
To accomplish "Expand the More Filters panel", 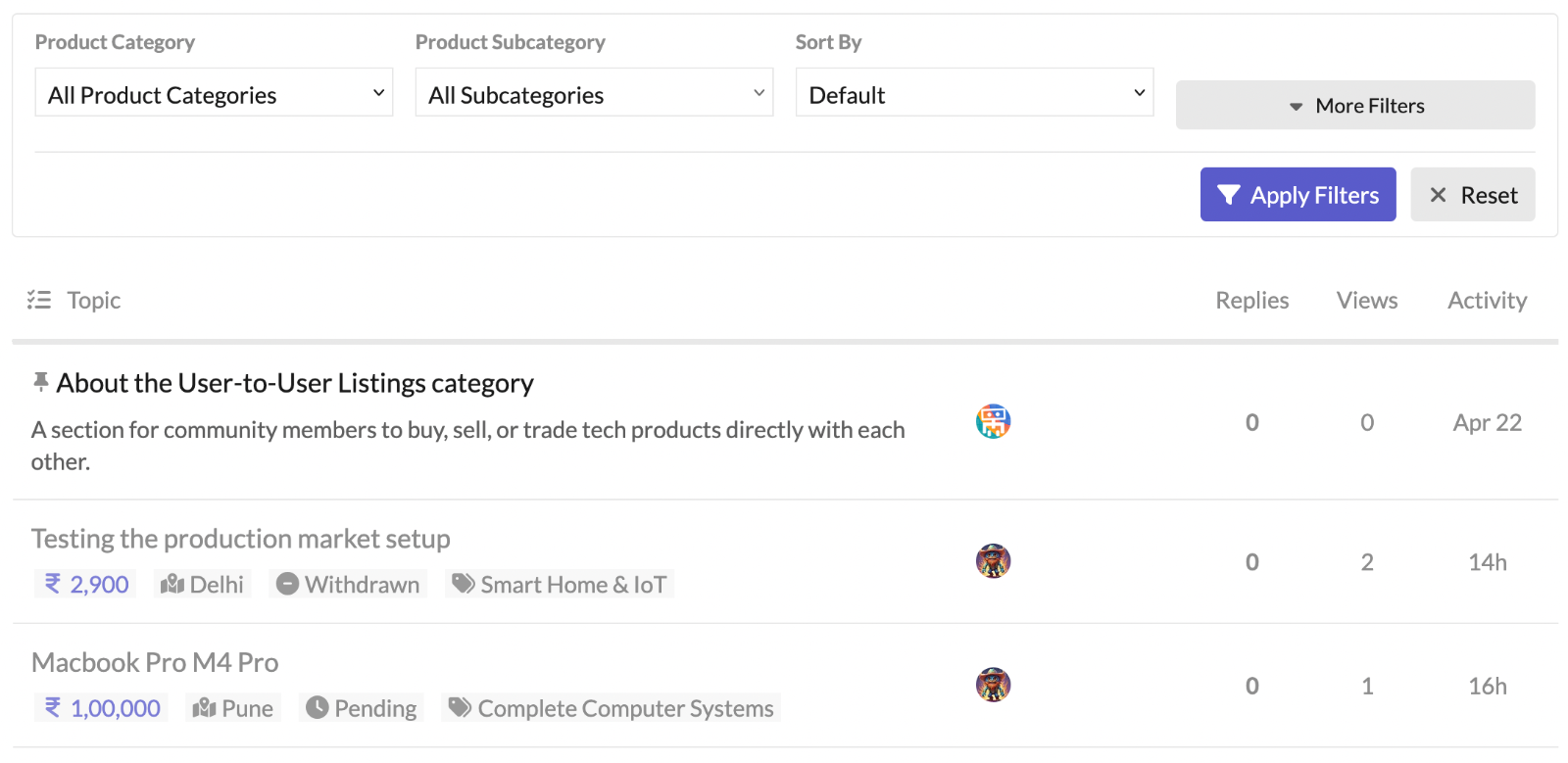I will 1355,105.
